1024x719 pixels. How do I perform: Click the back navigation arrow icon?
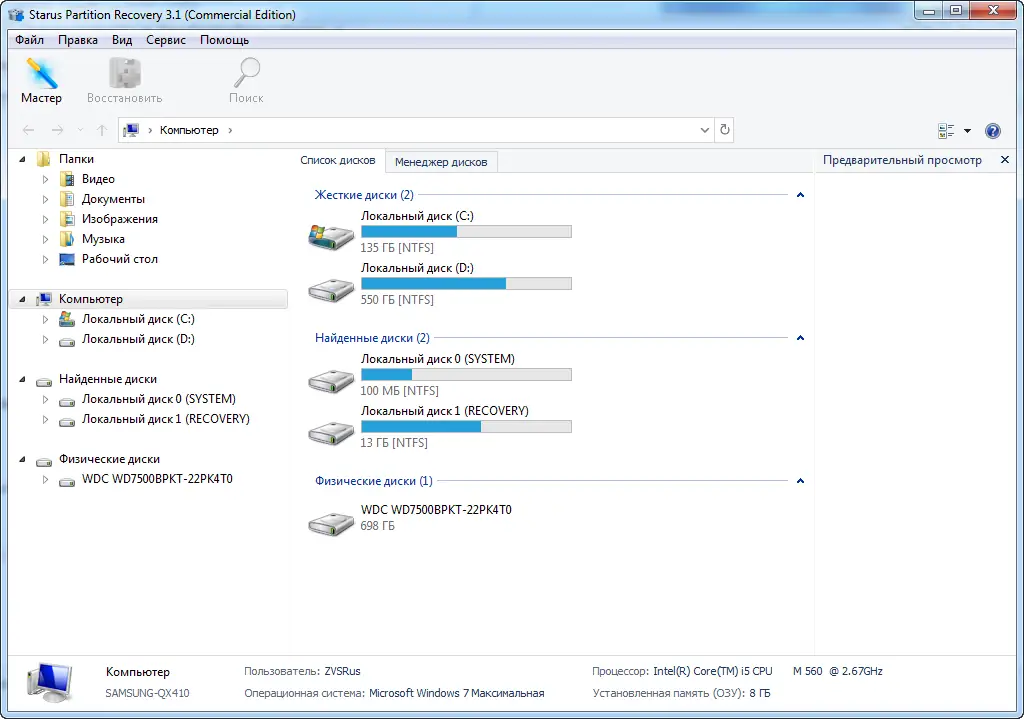click(28, 130)
